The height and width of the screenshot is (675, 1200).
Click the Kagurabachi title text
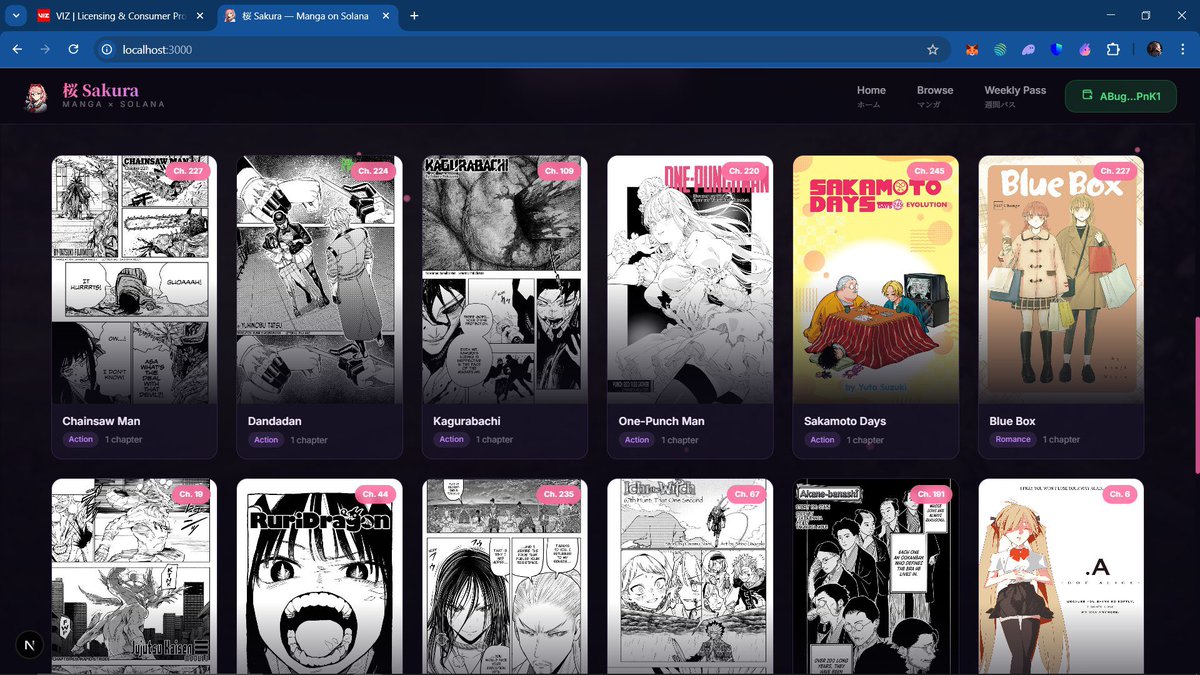[x=467, y=421]
